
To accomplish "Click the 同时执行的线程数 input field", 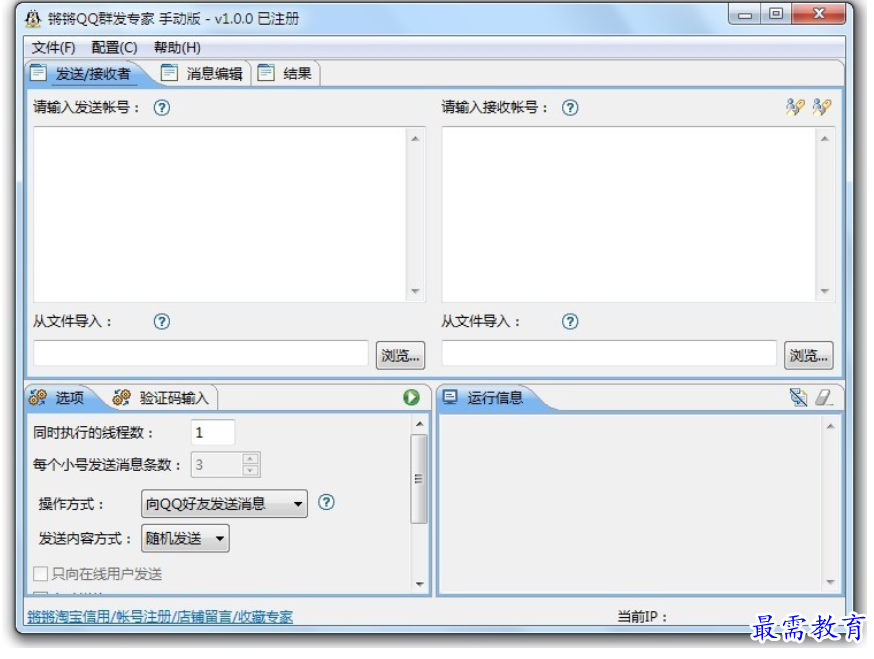I will click(212, 433).
